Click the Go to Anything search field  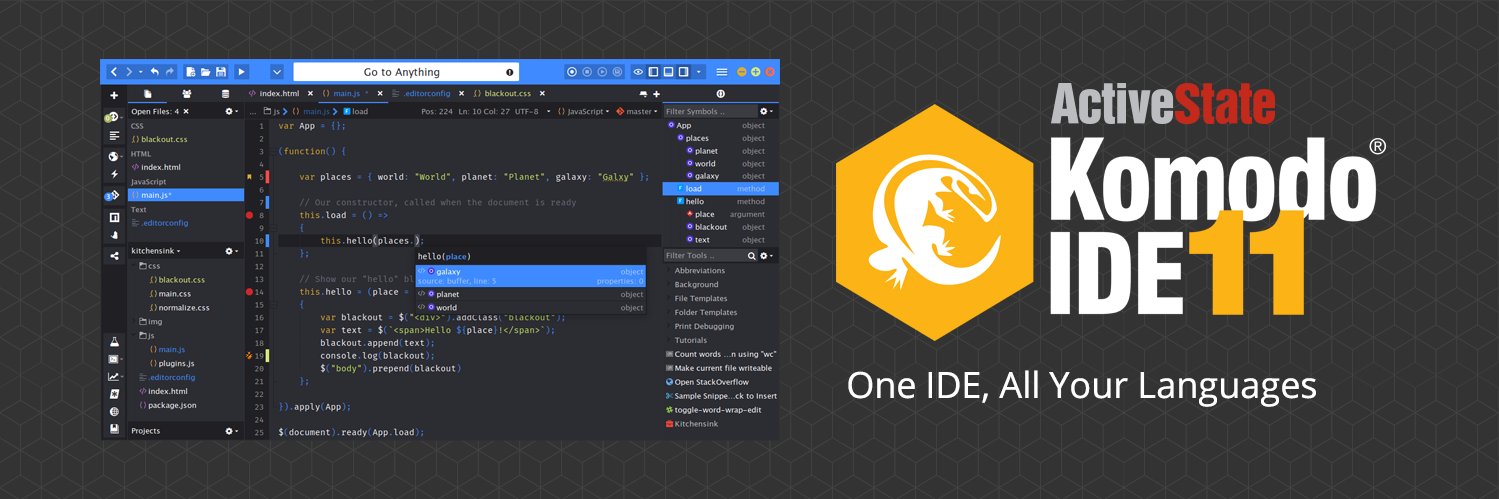[x=406, y=72]
